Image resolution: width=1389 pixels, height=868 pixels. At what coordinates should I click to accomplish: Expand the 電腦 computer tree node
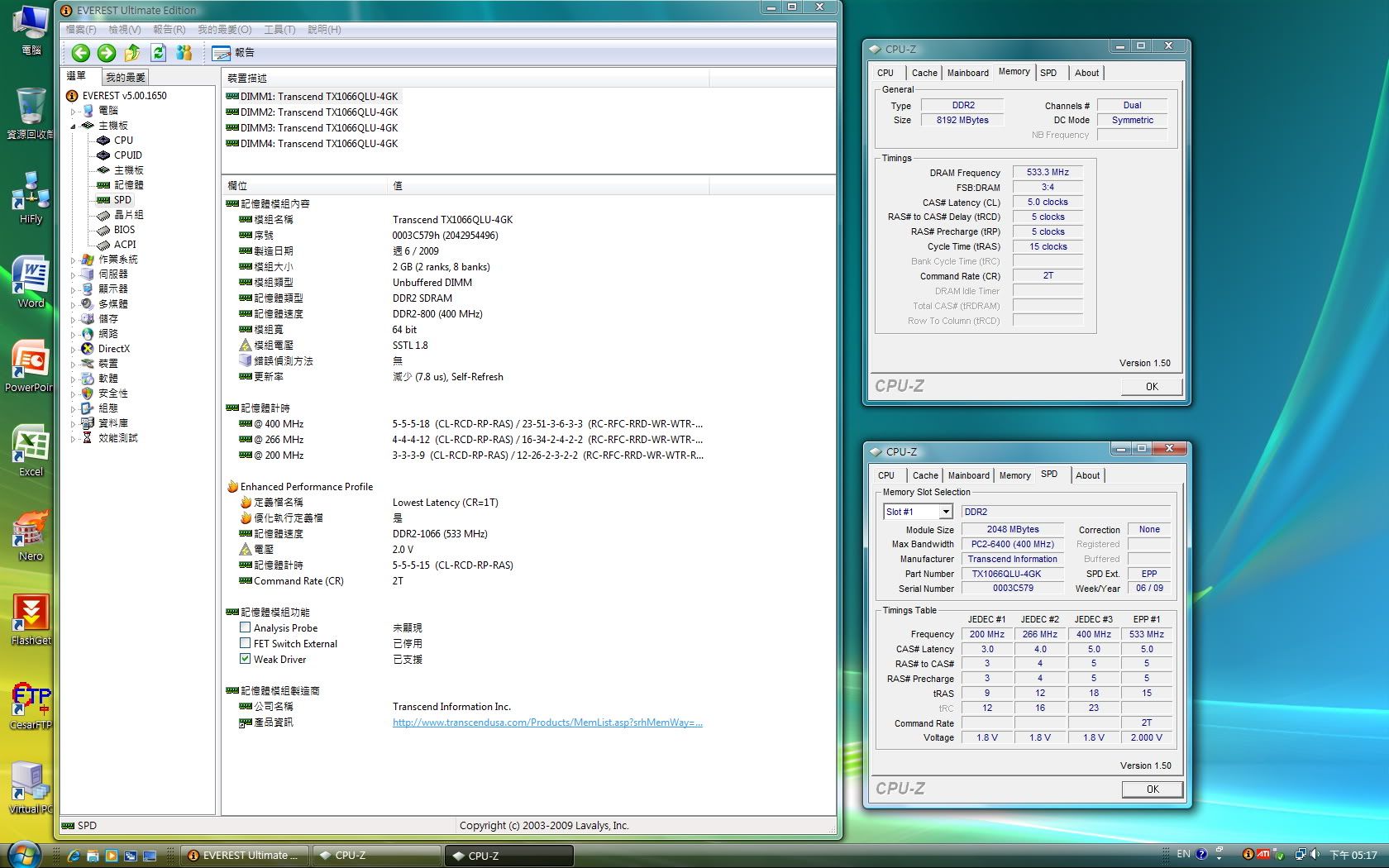[x=73, y=111]
